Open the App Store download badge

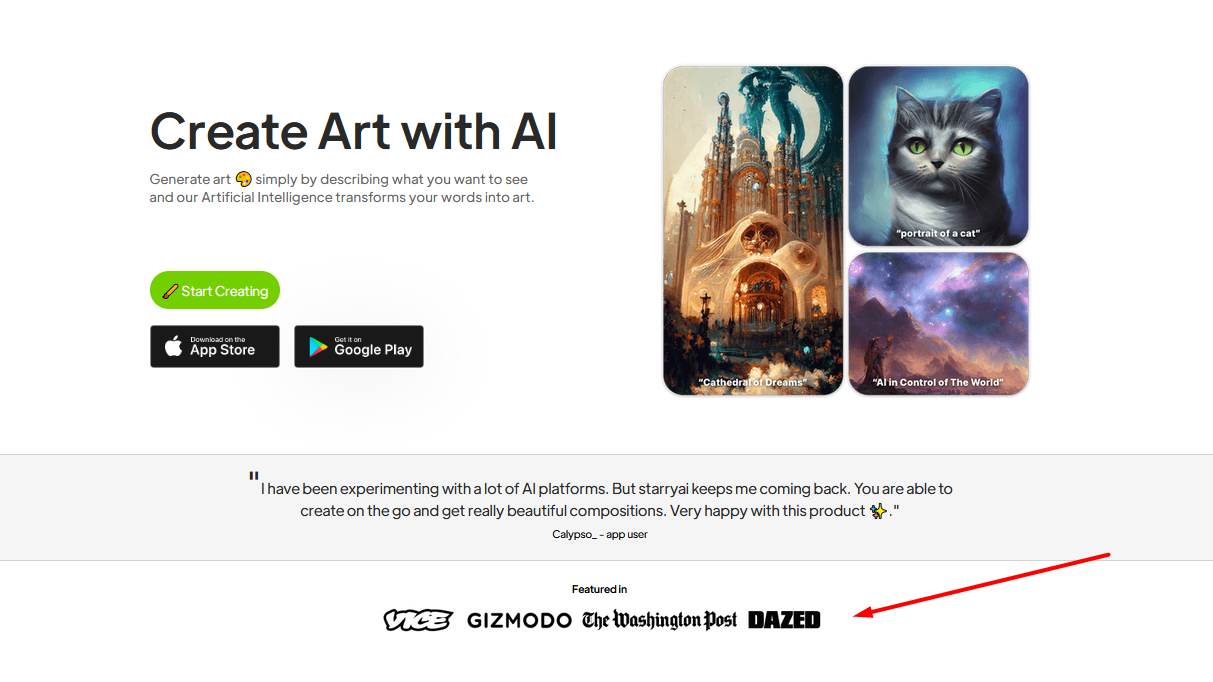point(215,346)
